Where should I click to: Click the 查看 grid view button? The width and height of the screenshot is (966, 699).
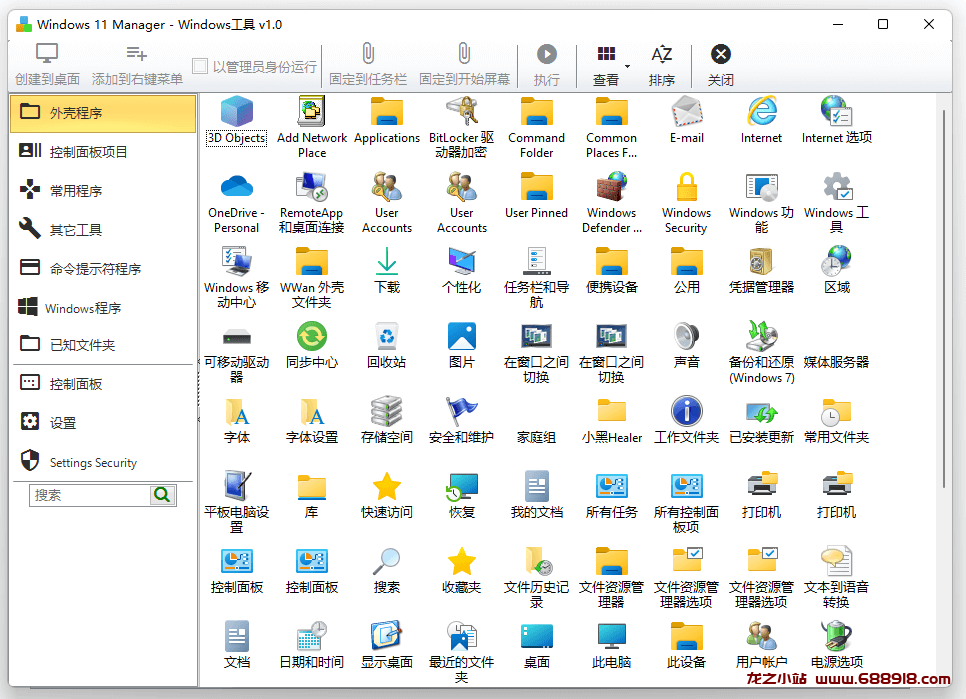point(606,64)
